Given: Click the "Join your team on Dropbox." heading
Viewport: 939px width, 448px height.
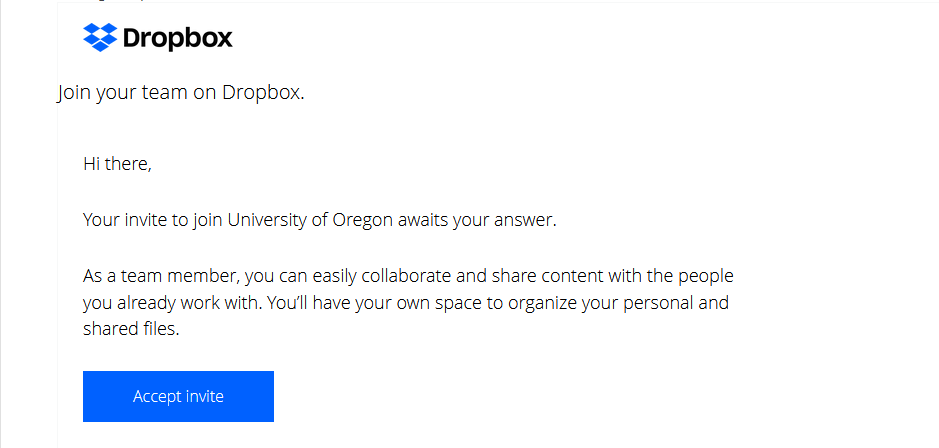Looking at the screenshot, I should [x=181, y=94].
